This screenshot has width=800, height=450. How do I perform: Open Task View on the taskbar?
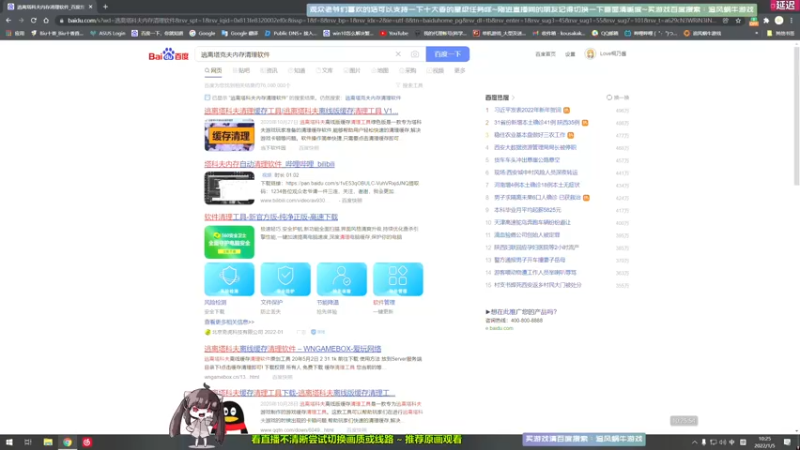point(28,442)
